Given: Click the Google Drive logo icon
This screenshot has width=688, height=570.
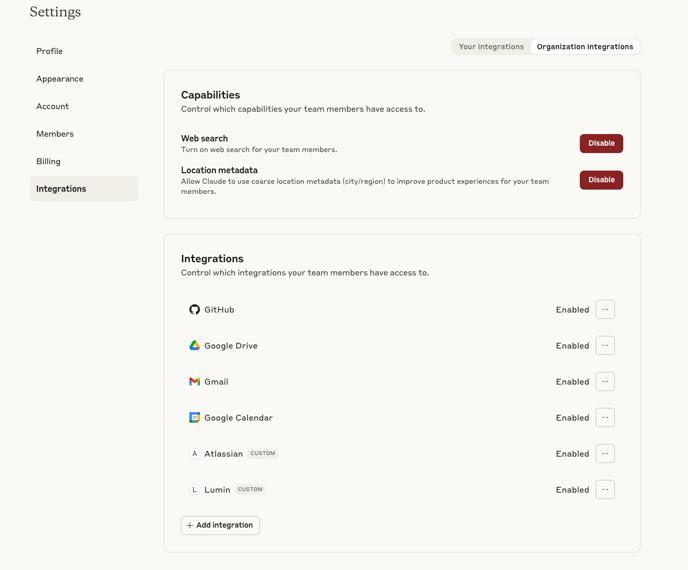Looking at the screenshot, I should 194,345.
